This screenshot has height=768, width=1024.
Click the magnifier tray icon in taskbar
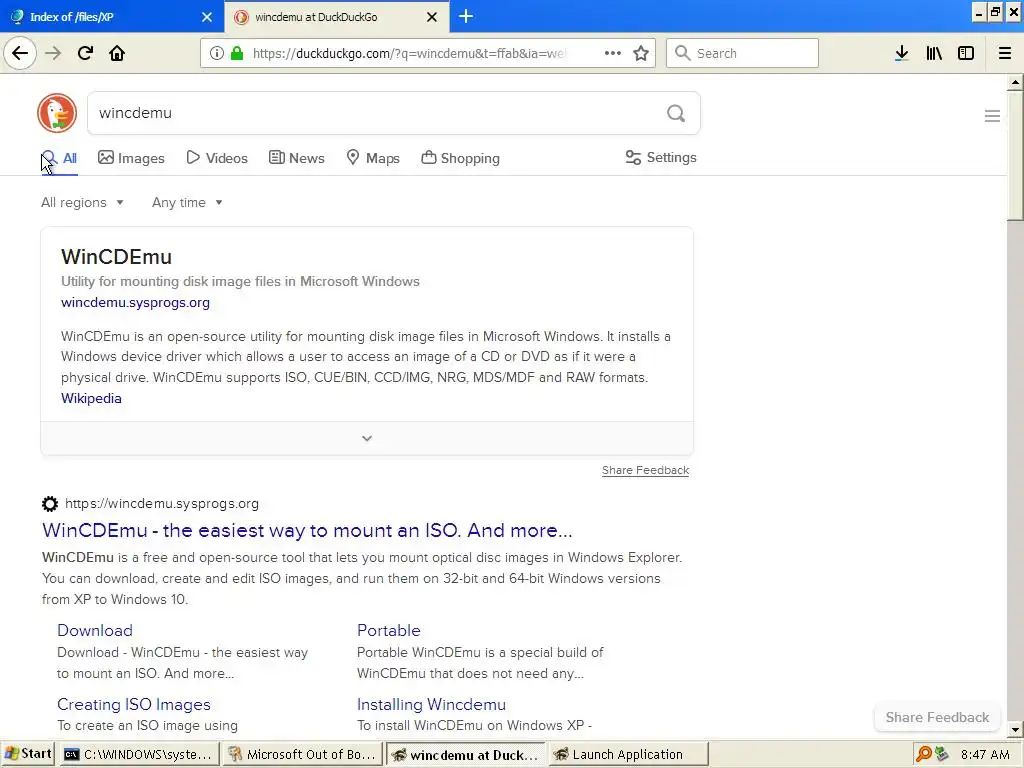pos(923,754)
